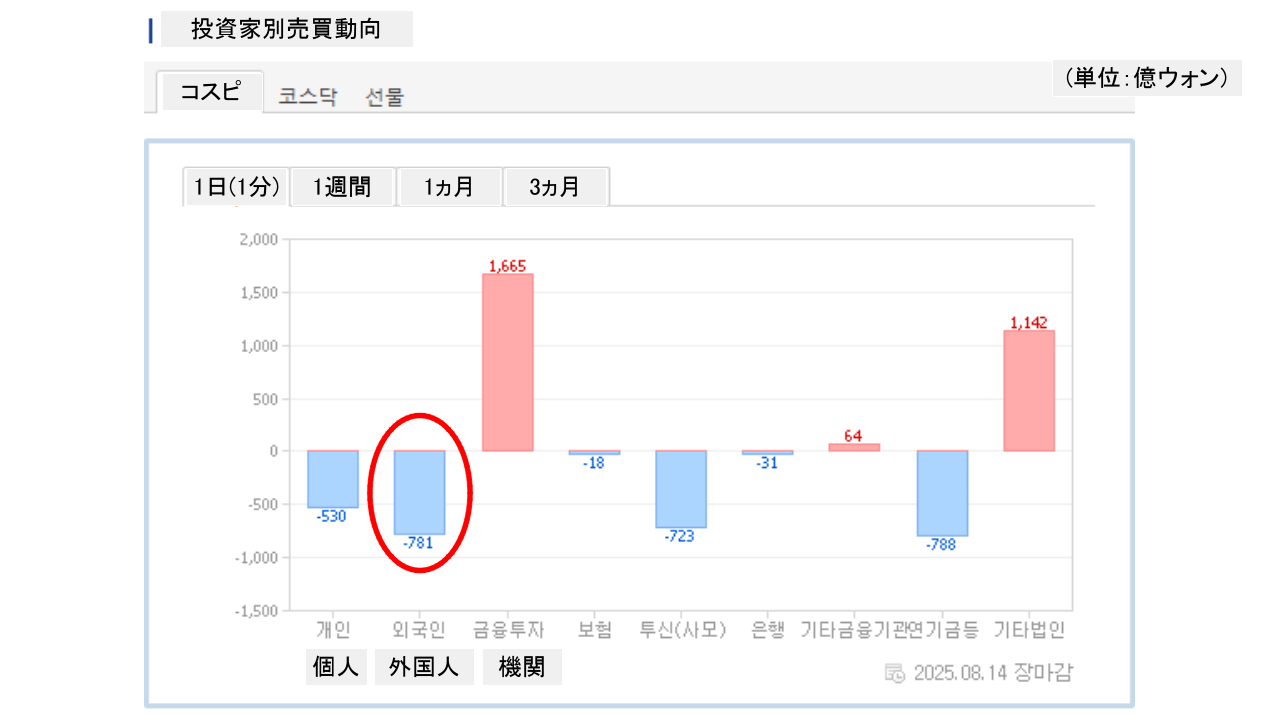
Task: Click the red 1,665 금융투자 bar
Action: pos(508,362)
